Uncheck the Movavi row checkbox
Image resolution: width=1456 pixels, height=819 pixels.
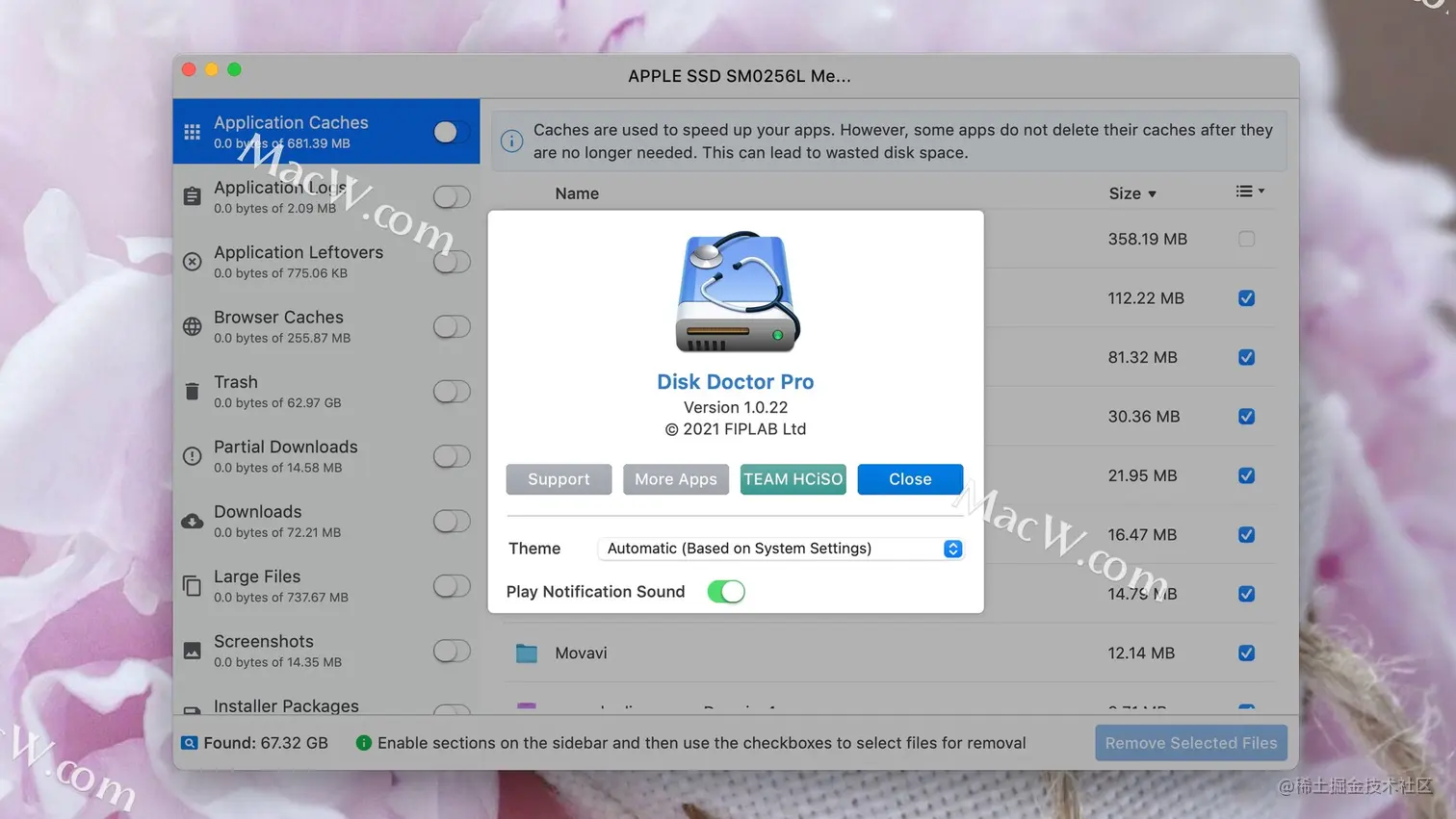(1246, 653)
